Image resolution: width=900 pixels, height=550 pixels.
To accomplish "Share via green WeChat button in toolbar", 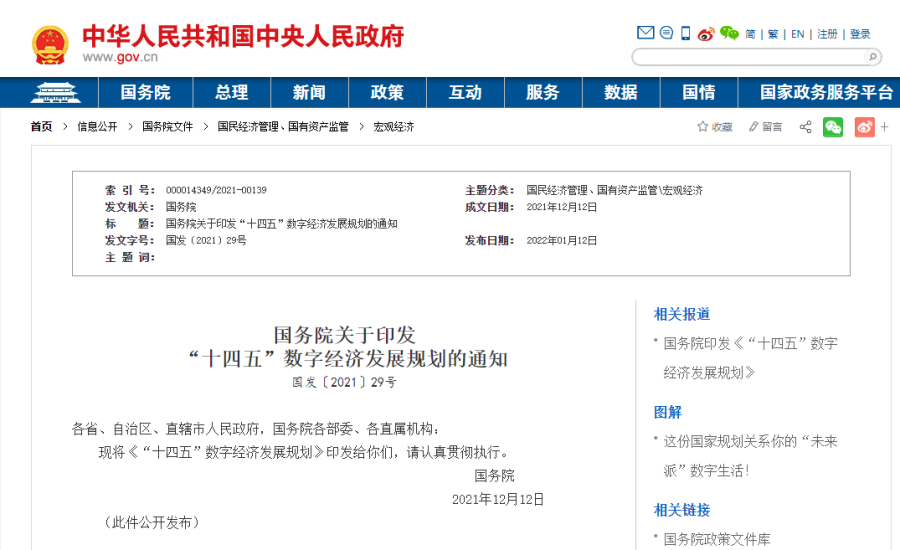I will coord(833,127).
